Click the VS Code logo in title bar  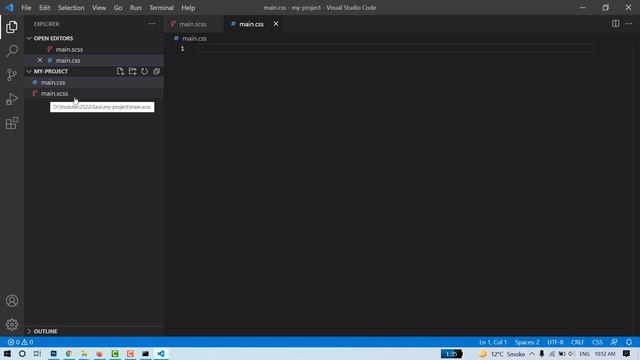coord(9,7)
